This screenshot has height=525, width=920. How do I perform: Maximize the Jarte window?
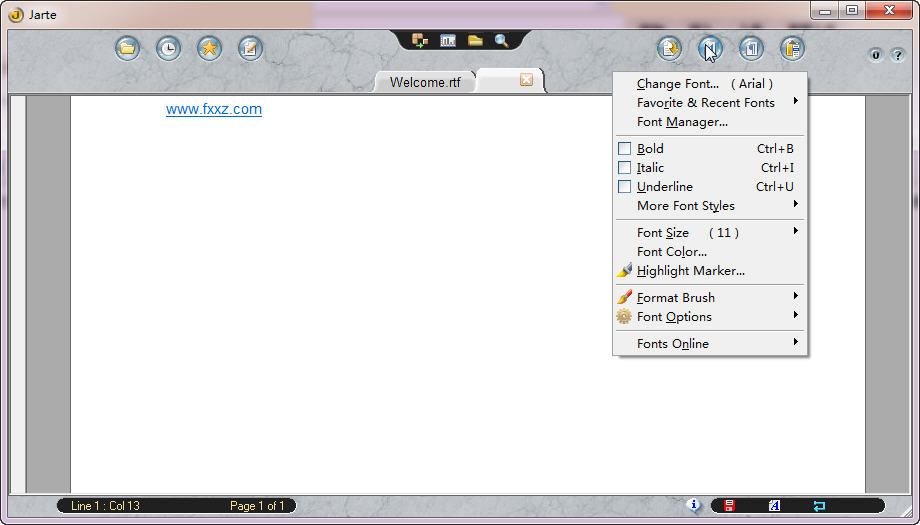click(852, 10)
